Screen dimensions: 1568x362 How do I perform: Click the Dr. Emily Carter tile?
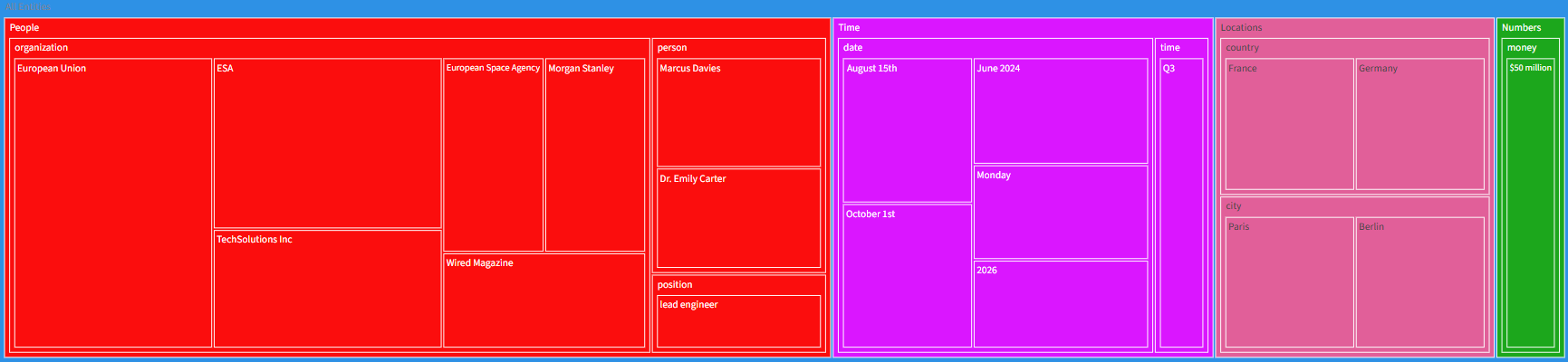[x=739, y=218]
